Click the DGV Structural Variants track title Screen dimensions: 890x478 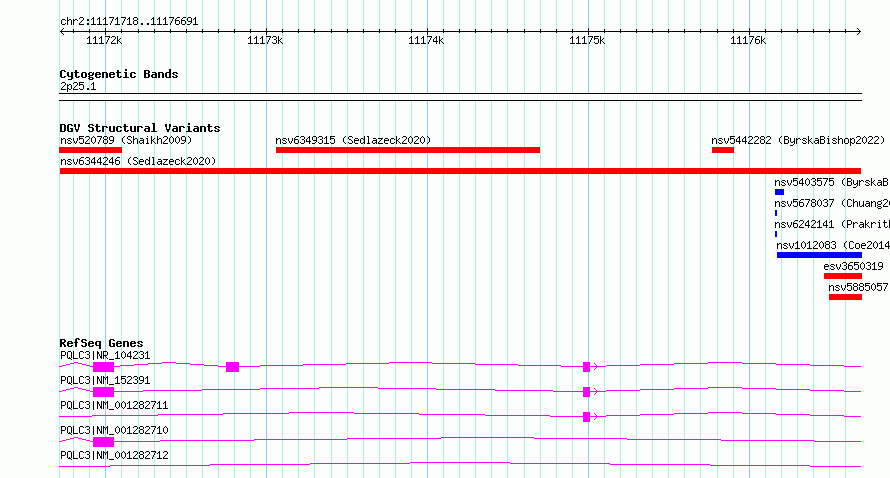point(140,128)
